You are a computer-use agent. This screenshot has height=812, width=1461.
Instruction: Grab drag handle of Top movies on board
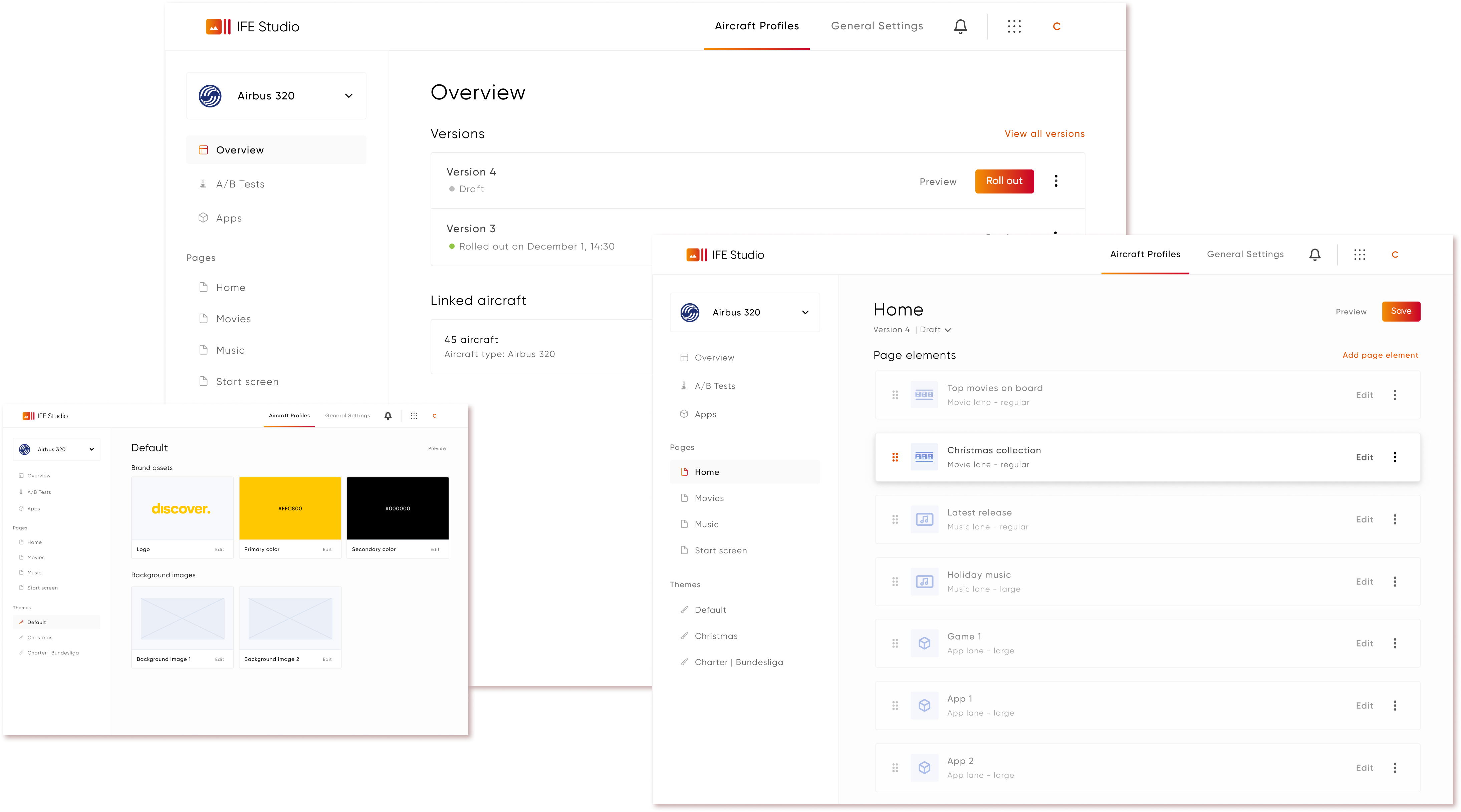pos(895,395)
